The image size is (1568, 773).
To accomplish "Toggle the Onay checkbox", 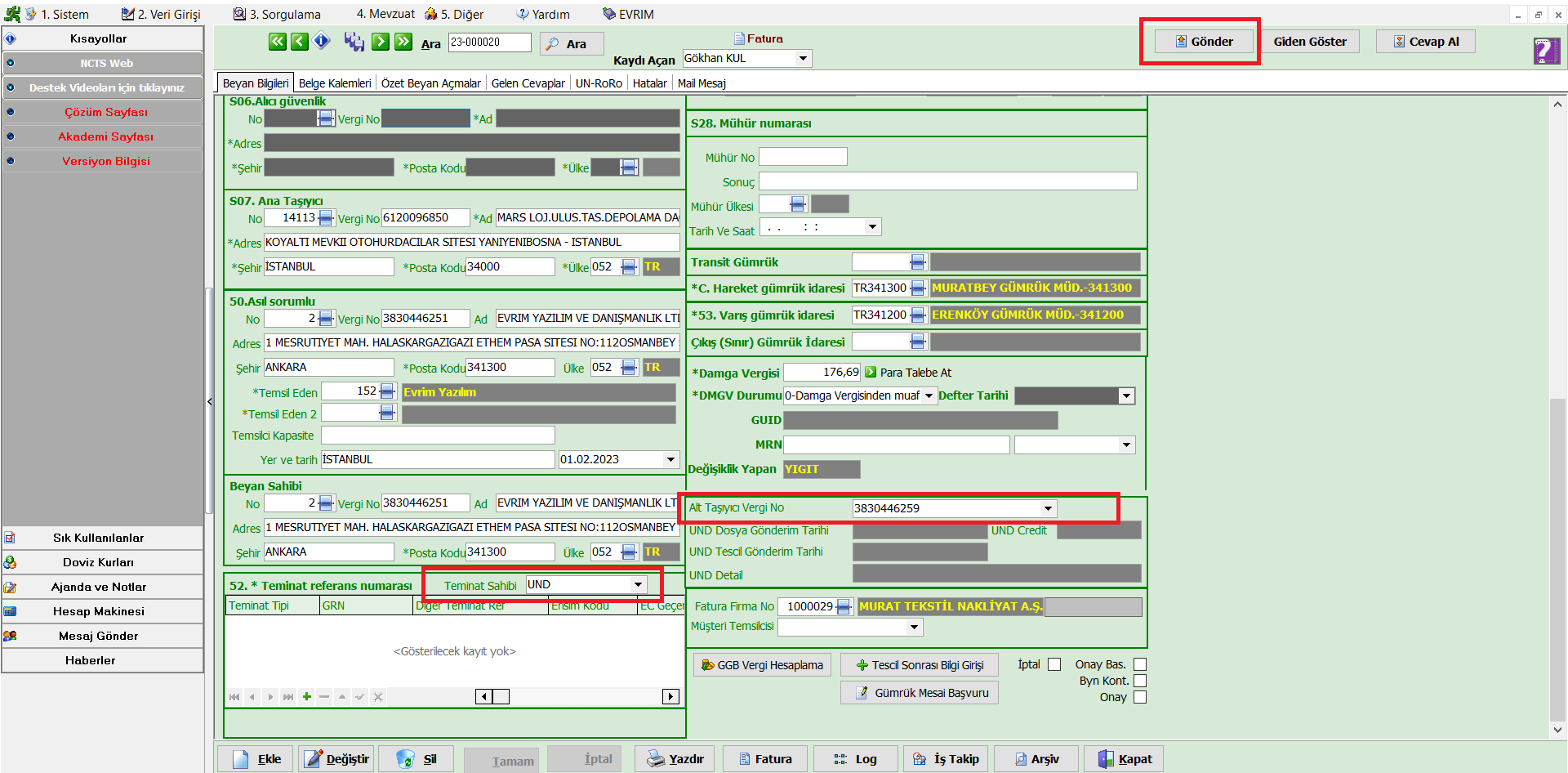I will [1140, 697].
